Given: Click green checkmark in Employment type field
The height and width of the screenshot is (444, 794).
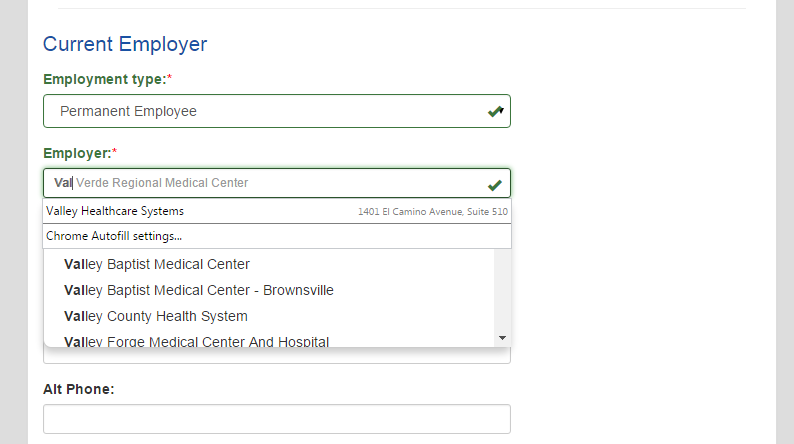Looking at the screenshot, I should [494, 111].
